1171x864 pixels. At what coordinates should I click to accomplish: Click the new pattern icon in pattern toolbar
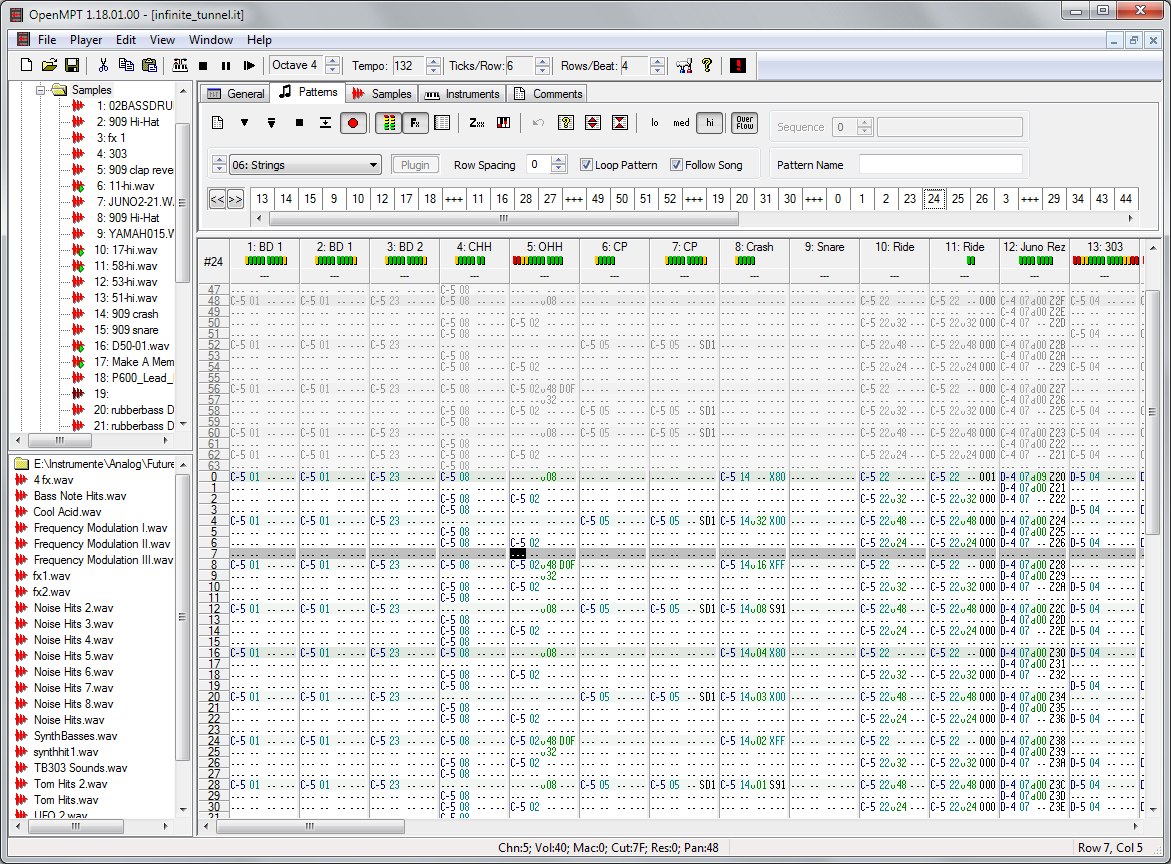[218, 123]
